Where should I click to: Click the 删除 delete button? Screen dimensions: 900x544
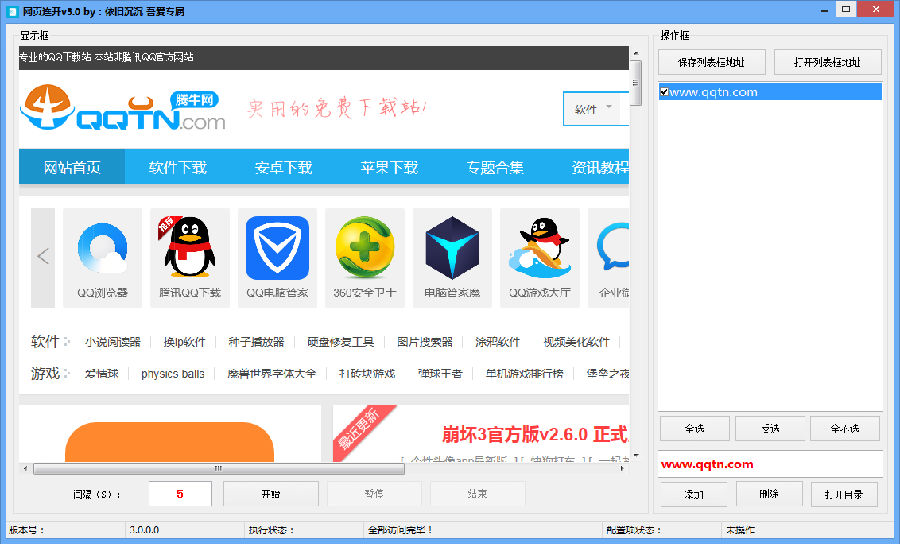click(769, 494)
